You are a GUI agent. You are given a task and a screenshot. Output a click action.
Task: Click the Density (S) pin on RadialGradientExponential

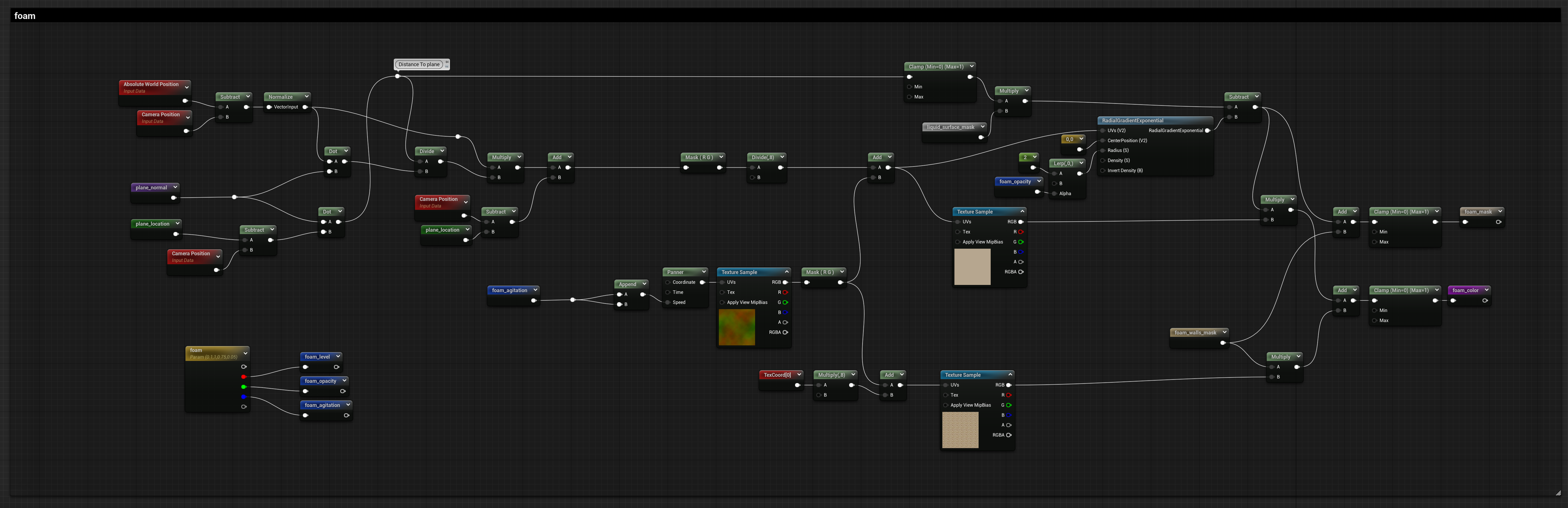coord(1102,160)
